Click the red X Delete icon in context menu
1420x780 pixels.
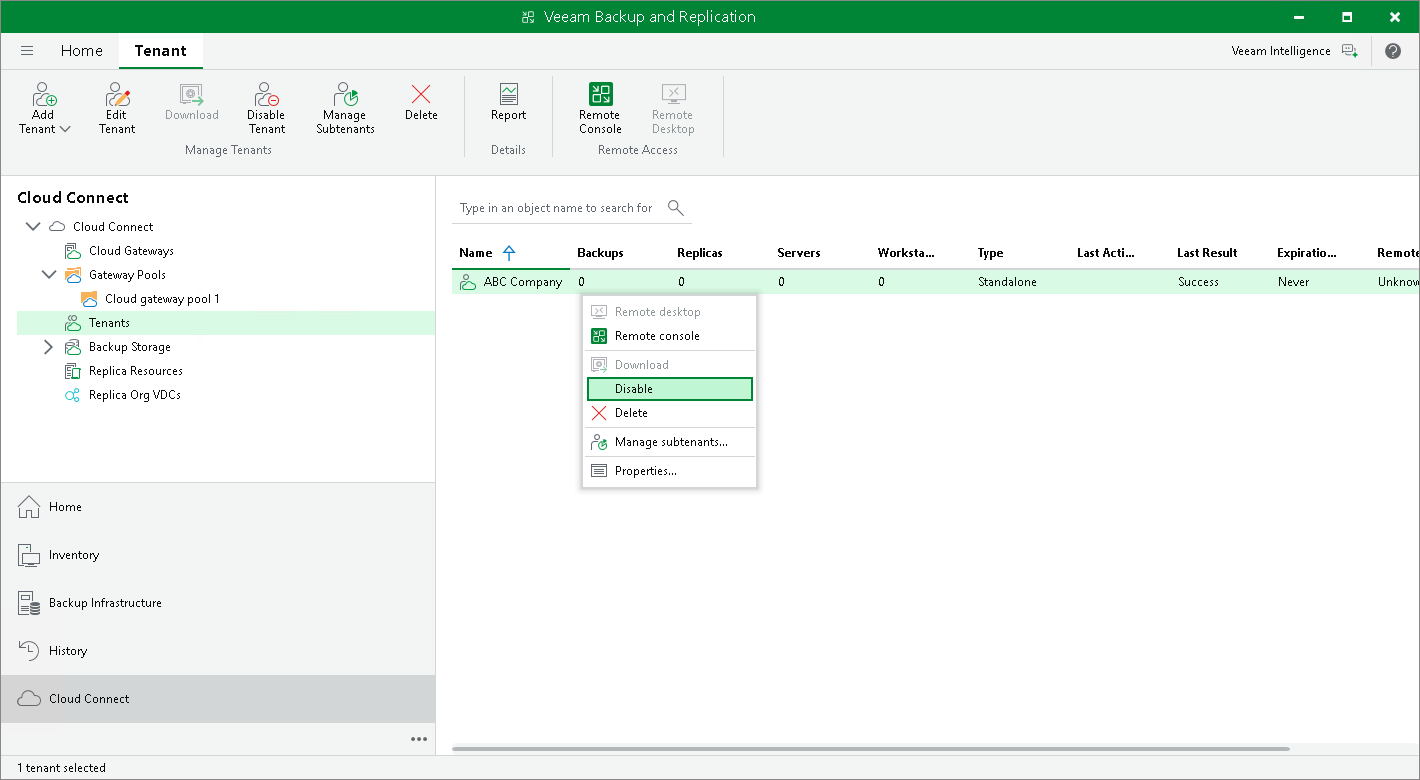pos(599,413)
